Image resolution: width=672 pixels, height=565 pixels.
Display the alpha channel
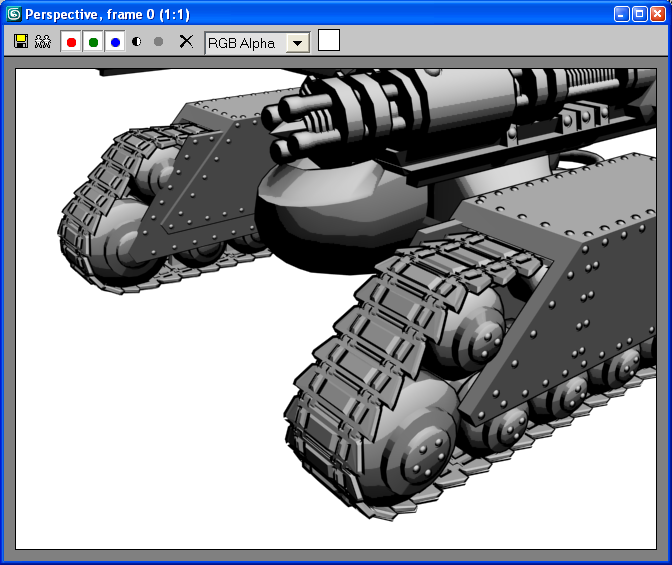click(x=137, y=42)
